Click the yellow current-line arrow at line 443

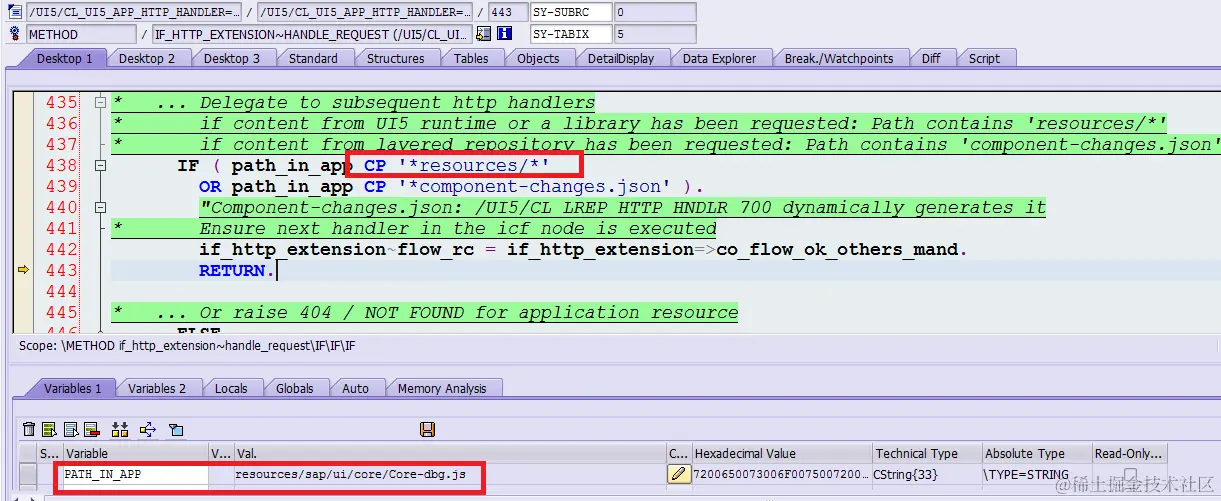click(23, 270)
